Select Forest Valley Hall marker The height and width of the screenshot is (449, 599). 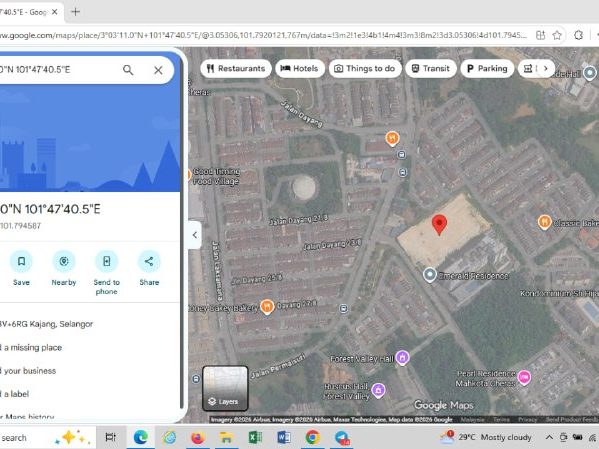pyautogui.click(x=402, y=358)
